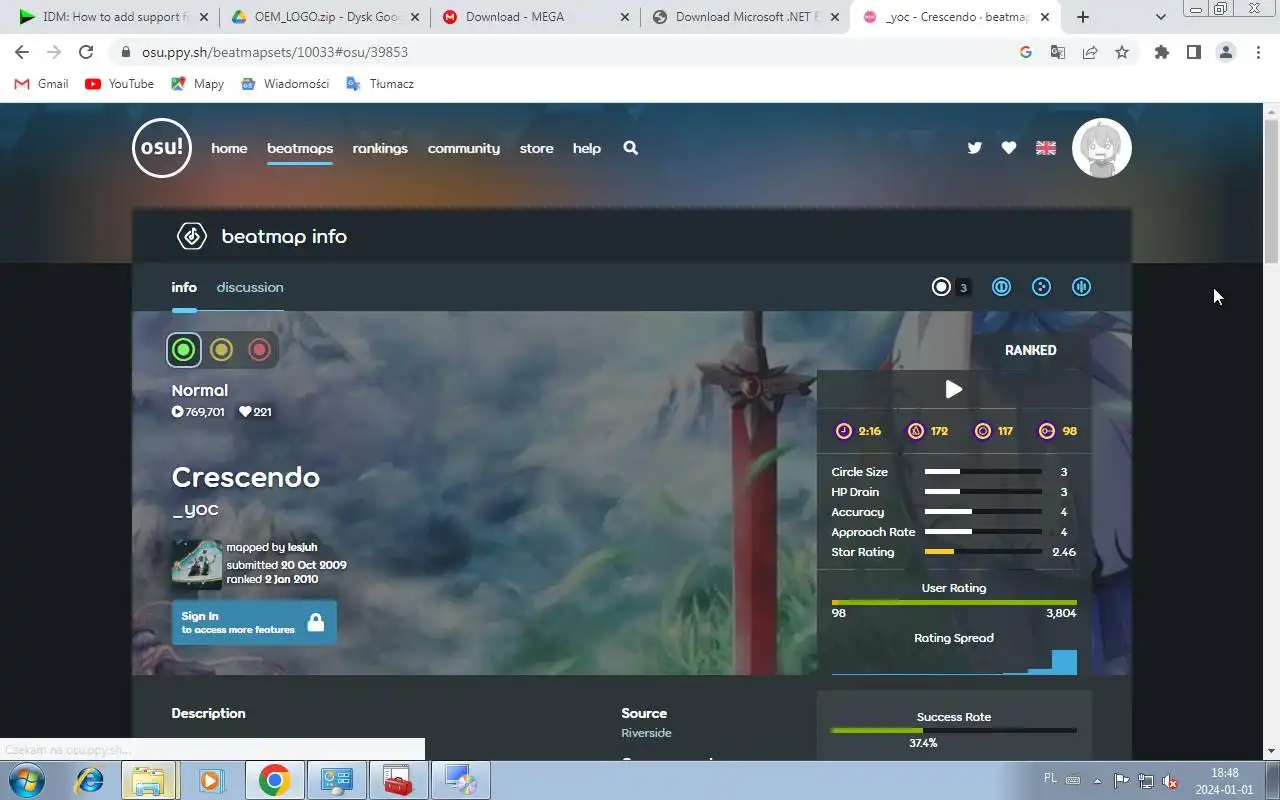Open the community menu
This screenshot has height=800, width=1280.
464,148
